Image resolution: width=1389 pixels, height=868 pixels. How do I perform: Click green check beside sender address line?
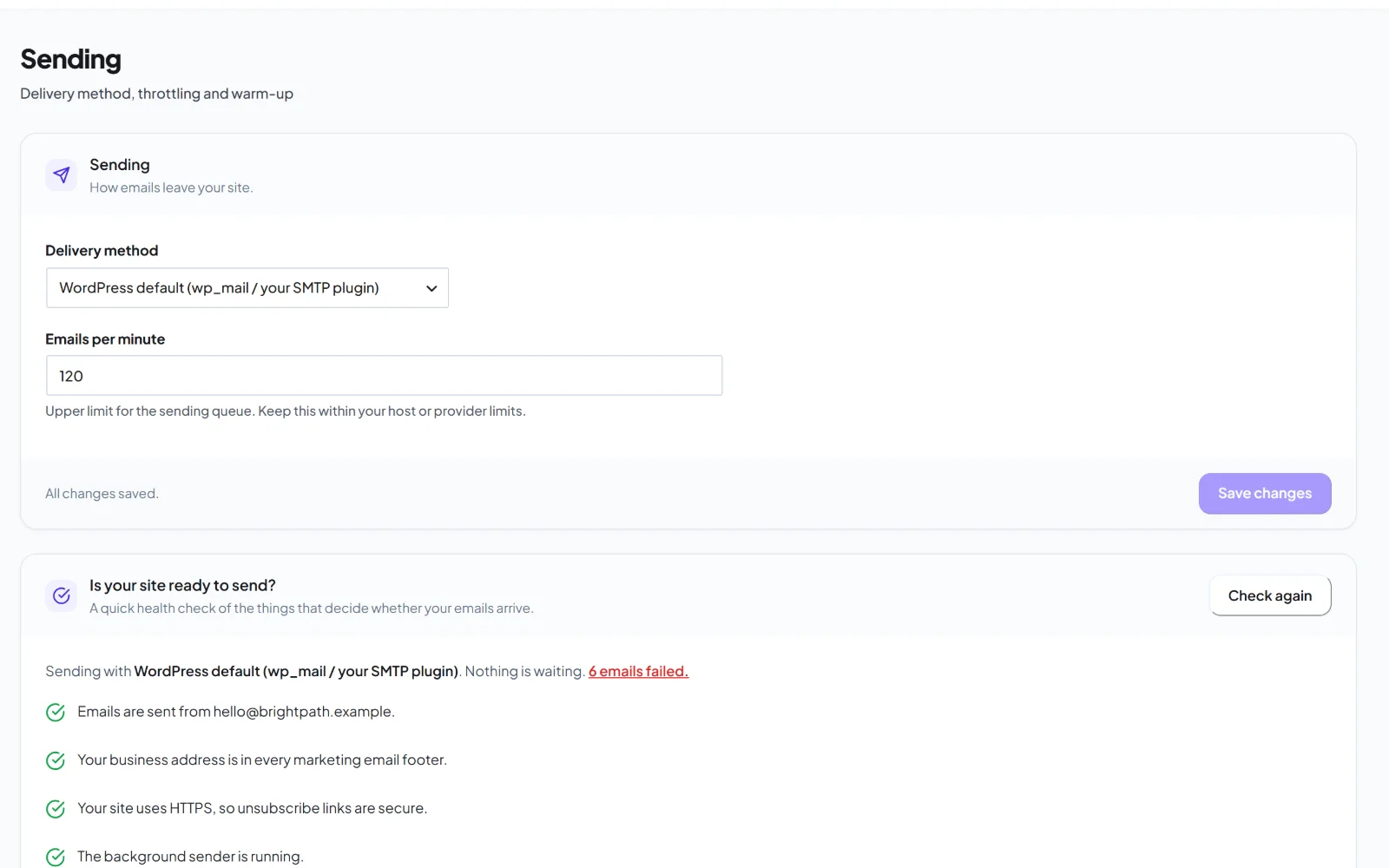(56, 713)
